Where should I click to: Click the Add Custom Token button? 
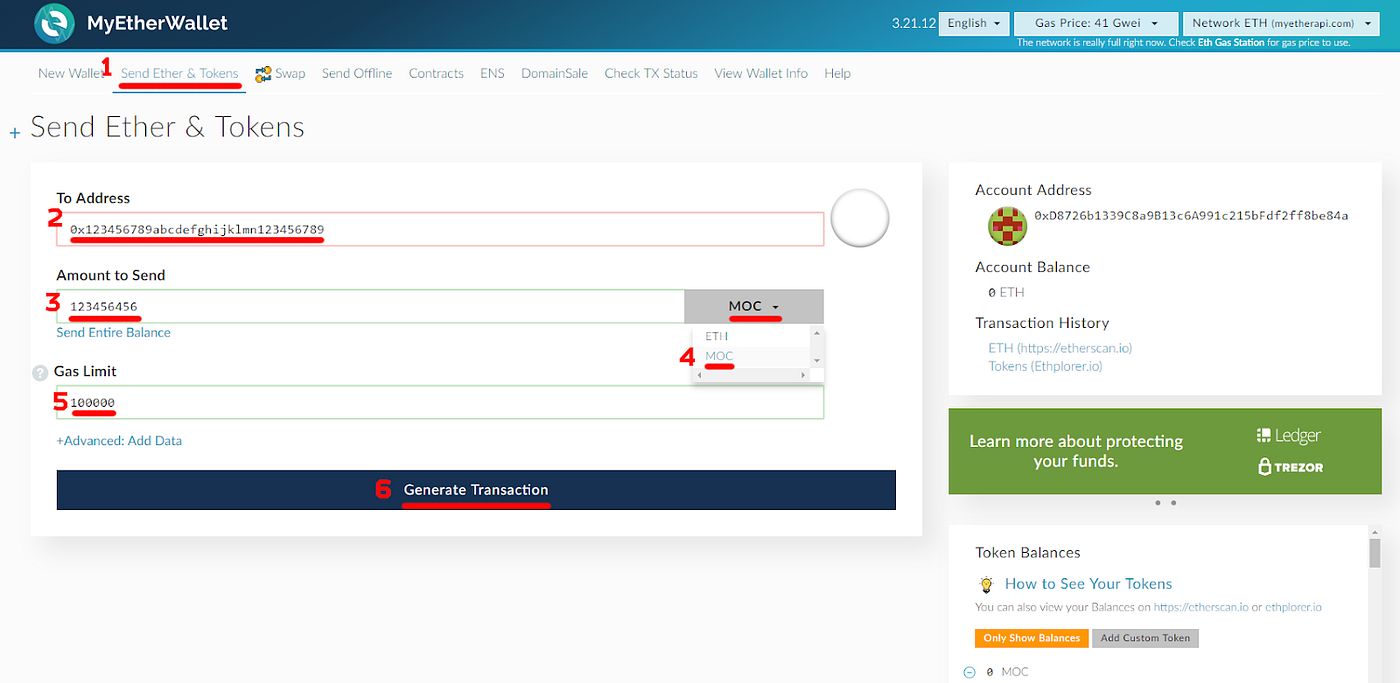1145,638
